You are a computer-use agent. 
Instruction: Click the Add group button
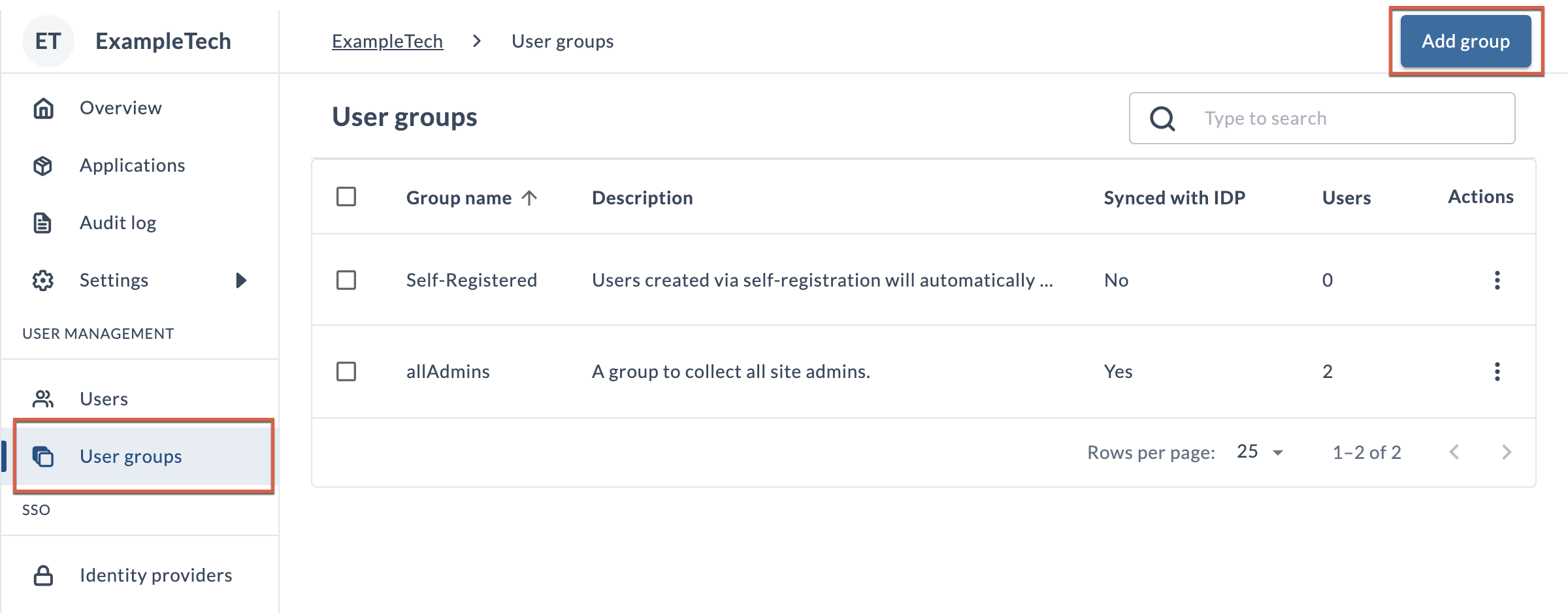pyautogui.click(x=1465, y=41)
